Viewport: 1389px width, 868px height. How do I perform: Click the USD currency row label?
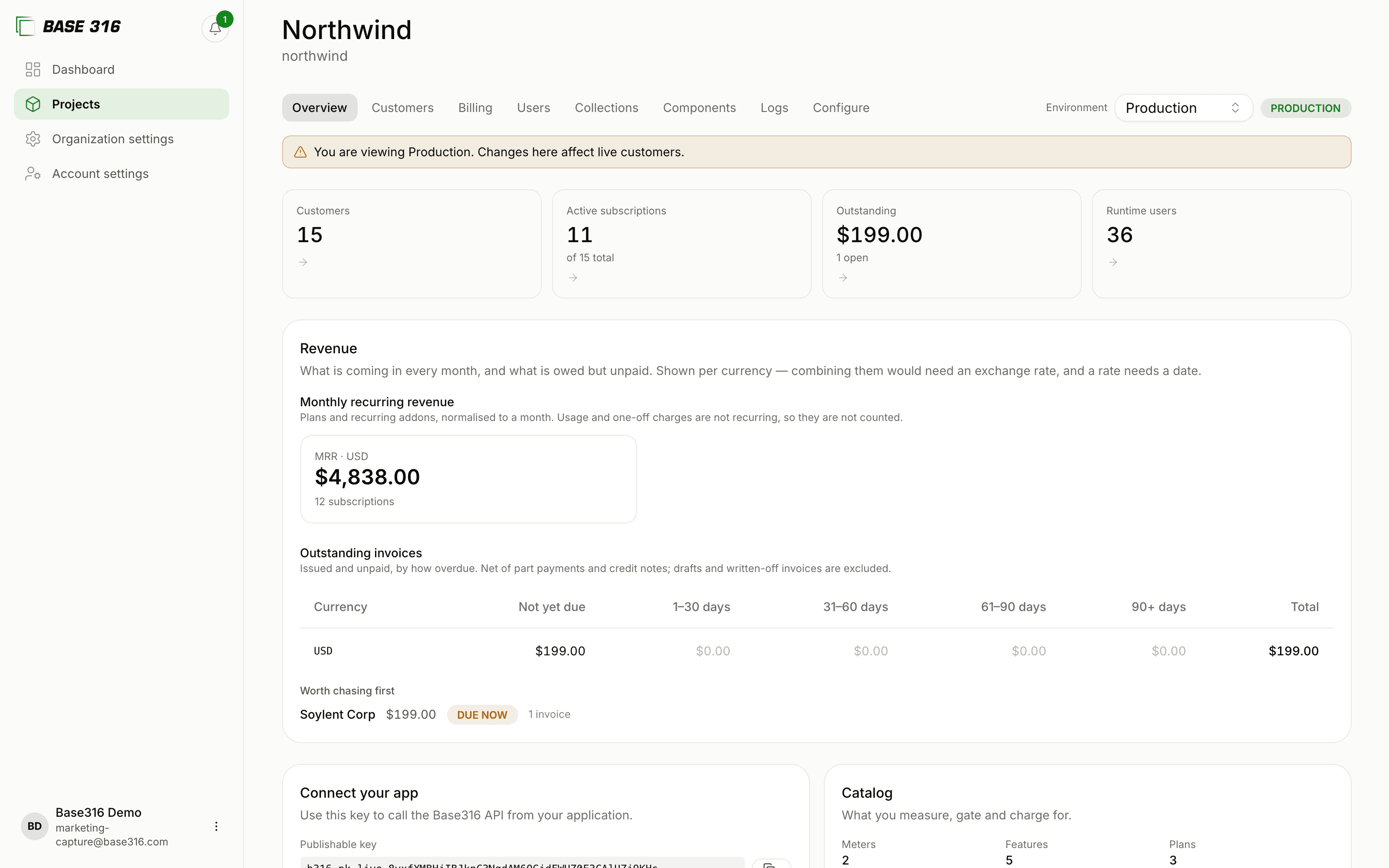pos(323,651)
